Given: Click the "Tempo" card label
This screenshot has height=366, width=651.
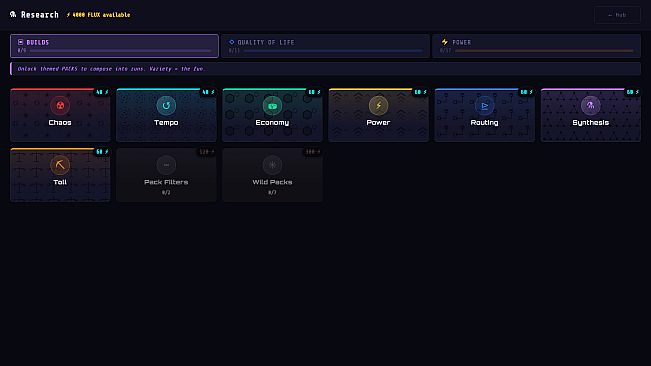Looking at the screenshot, I should [166, 122].
